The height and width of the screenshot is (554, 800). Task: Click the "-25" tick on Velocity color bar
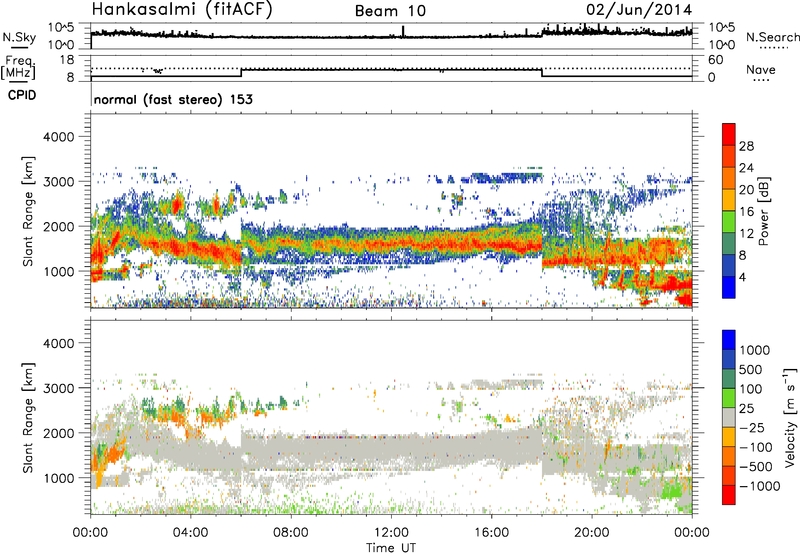[x=753, y=427]
